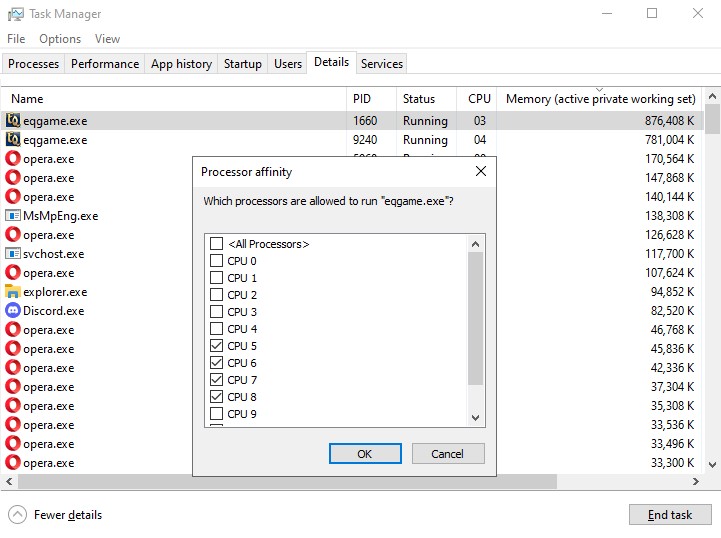The image size is (721, 538).
Task: Check the CPU 0 checkbox
Action: click(216, 261)
